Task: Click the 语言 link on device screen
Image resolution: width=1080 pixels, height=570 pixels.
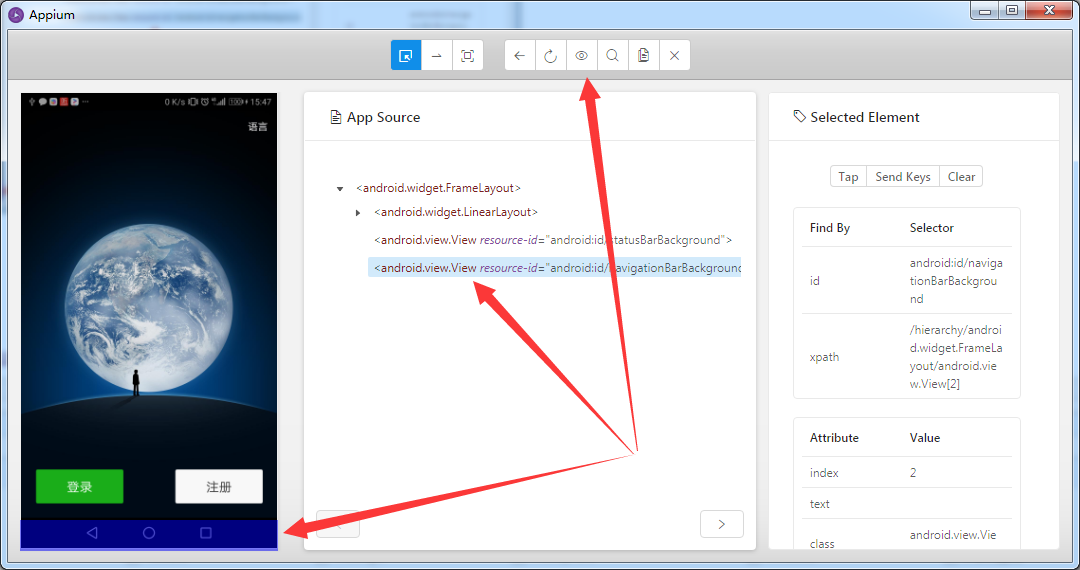Action: [257, 127]
